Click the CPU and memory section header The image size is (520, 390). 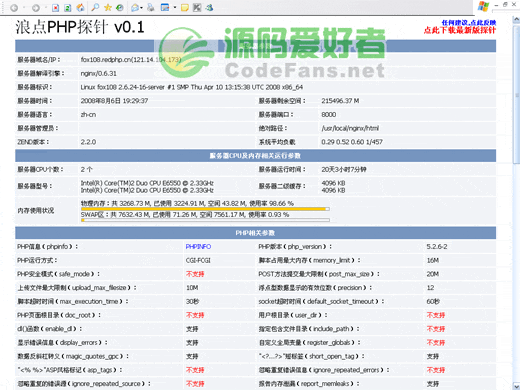coord(255,156)
